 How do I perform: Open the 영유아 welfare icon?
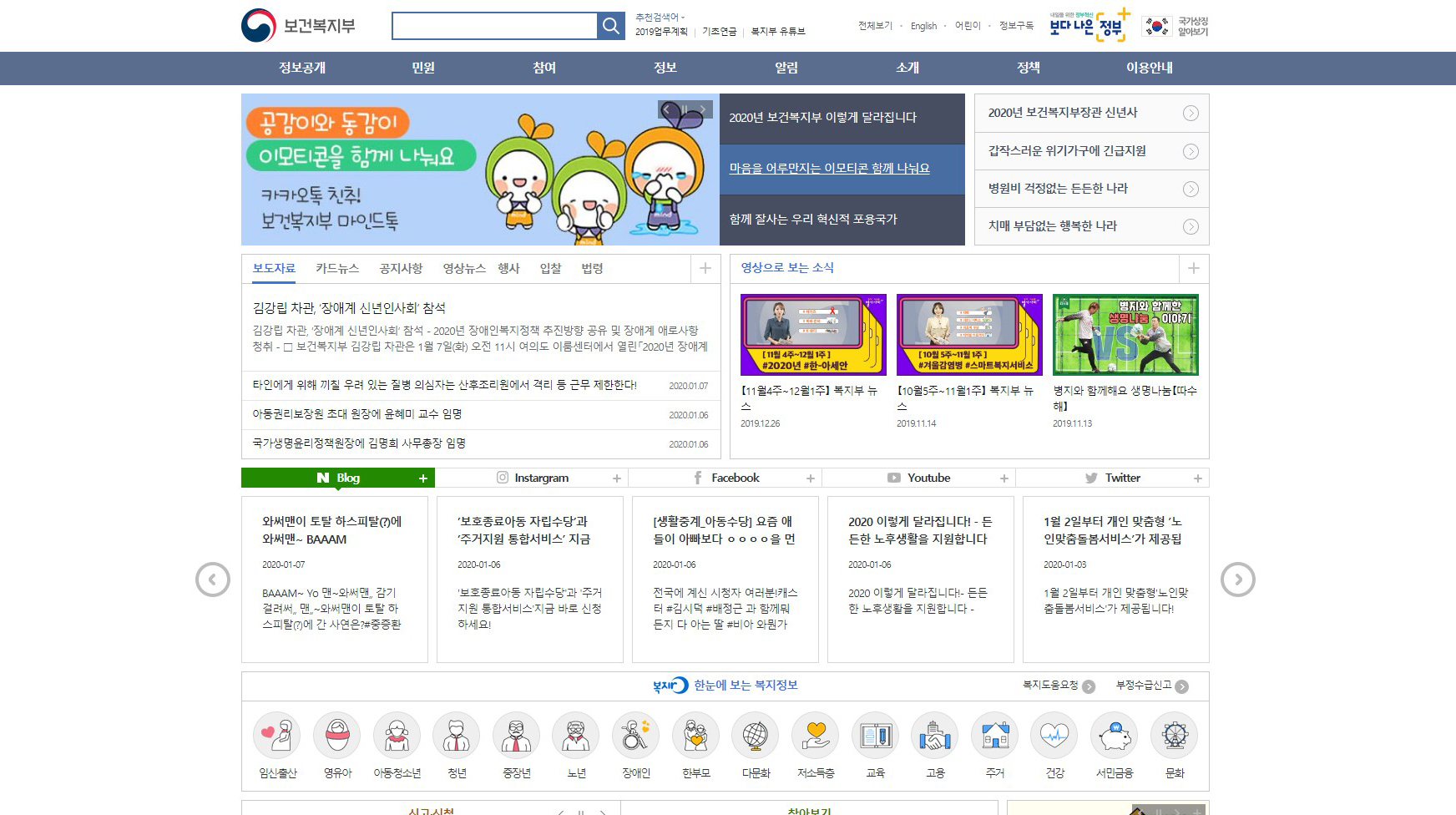(337, 736)
